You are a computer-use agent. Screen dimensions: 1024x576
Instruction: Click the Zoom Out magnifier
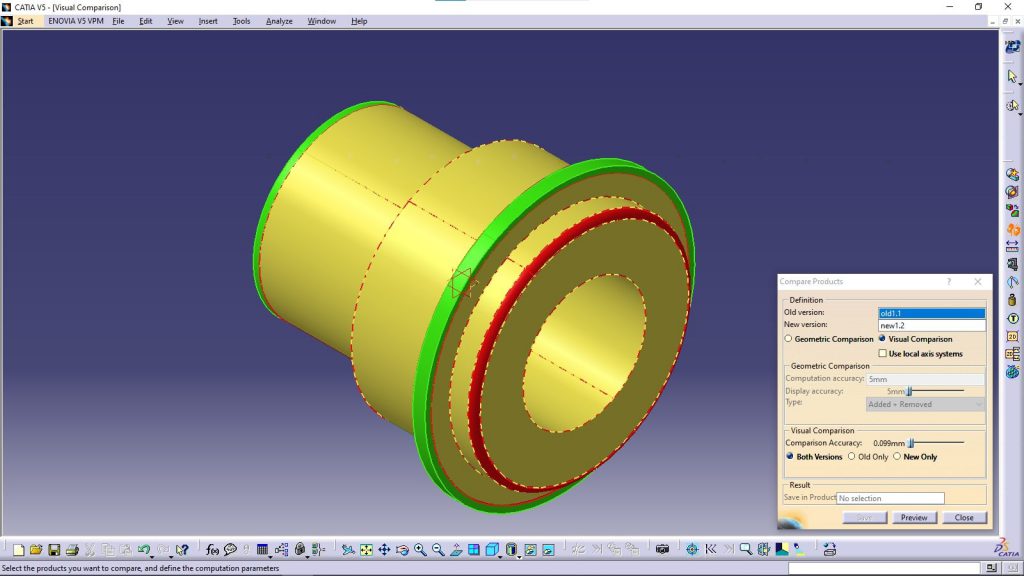(x=438, y=550)
